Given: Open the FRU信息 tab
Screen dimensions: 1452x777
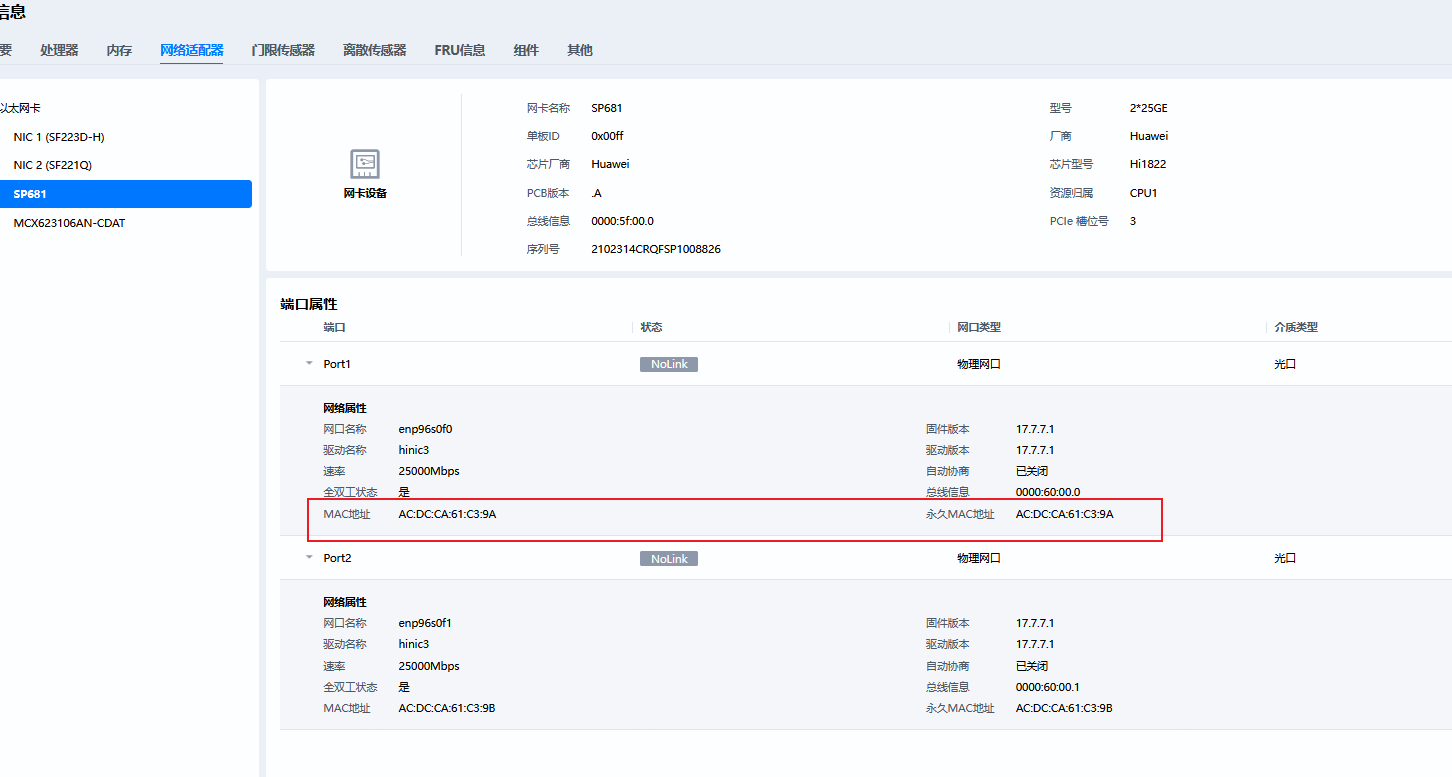Looking at the screenshot, I should pos(460,50).
